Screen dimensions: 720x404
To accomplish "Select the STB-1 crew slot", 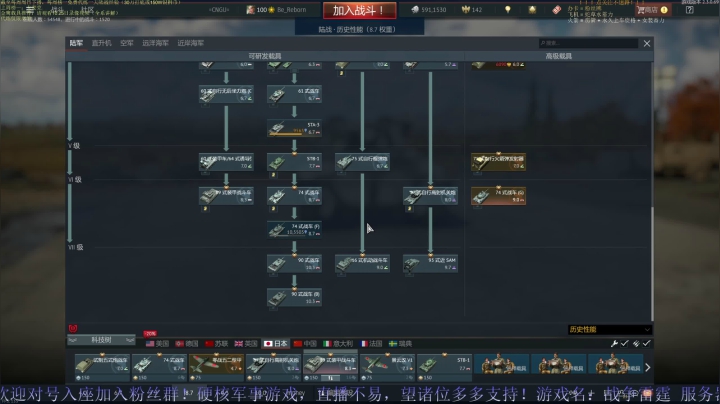I will click(444, 367).
